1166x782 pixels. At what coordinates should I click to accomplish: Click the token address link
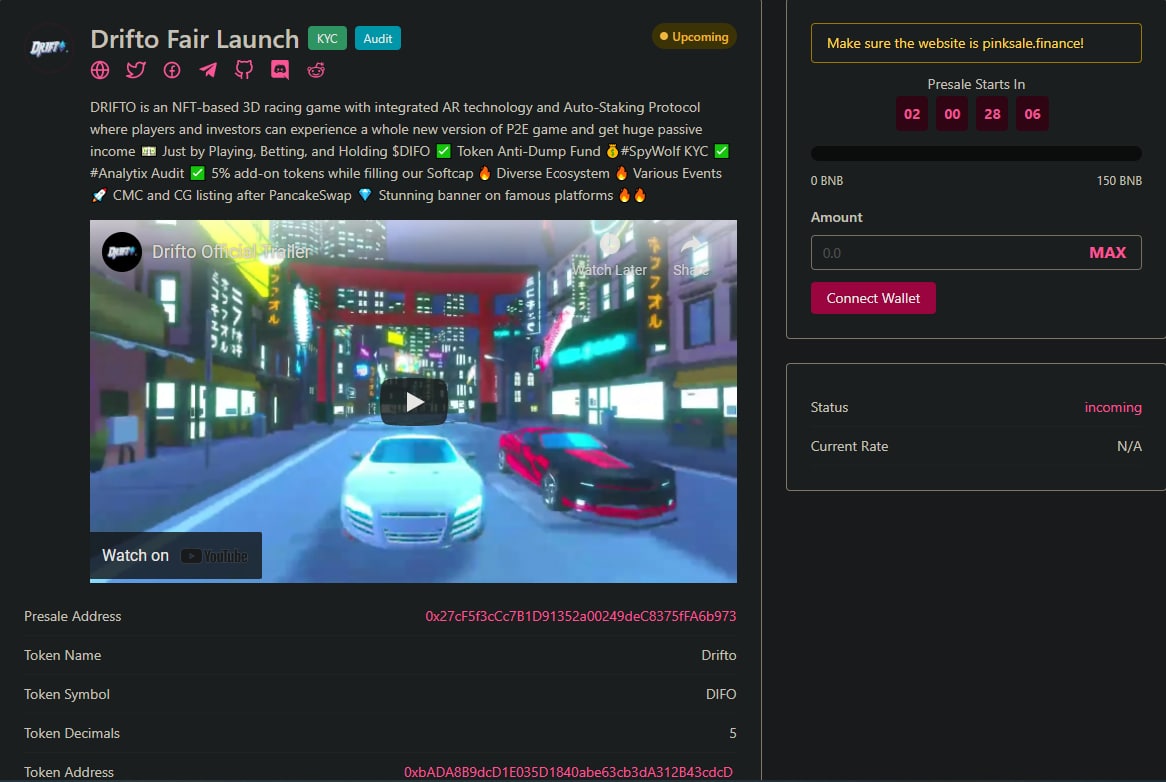(568, 772)
